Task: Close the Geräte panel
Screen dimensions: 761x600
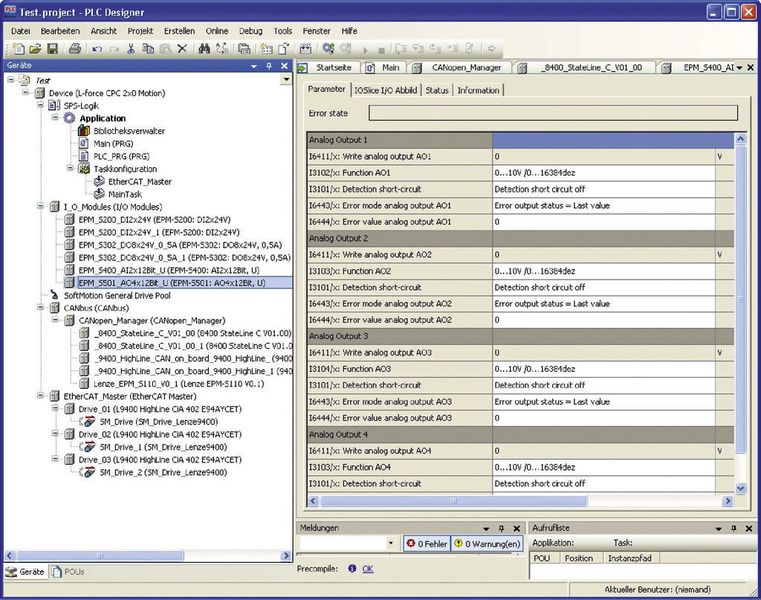Action: (284, 66)
